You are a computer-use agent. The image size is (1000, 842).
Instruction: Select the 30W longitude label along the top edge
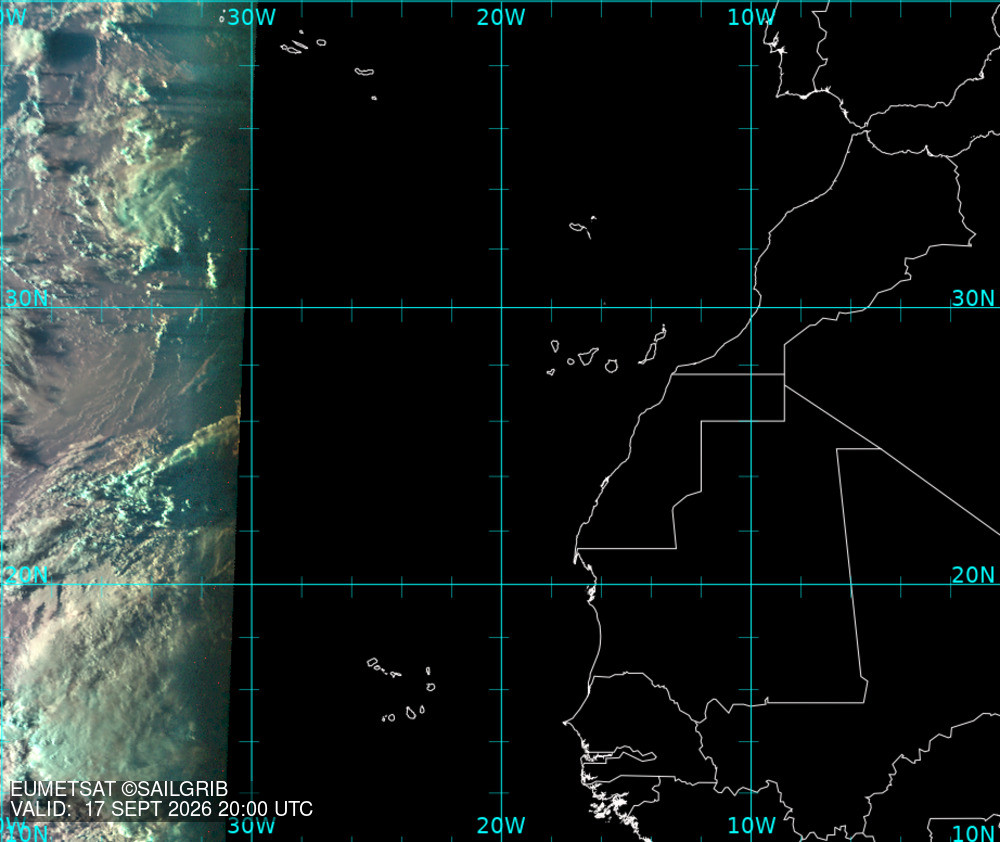251,17
